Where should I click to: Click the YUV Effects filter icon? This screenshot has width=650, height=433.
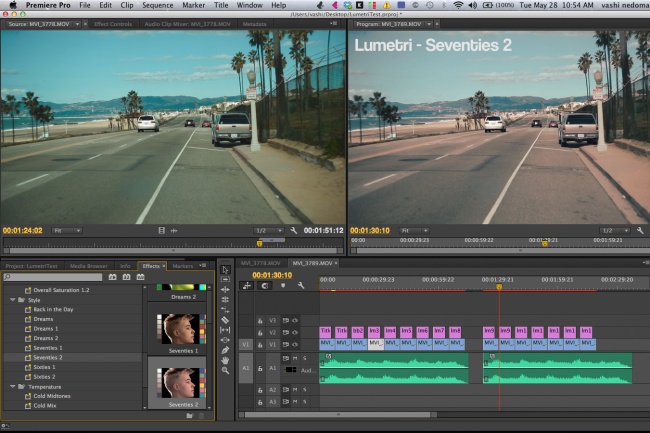point(141,277)
